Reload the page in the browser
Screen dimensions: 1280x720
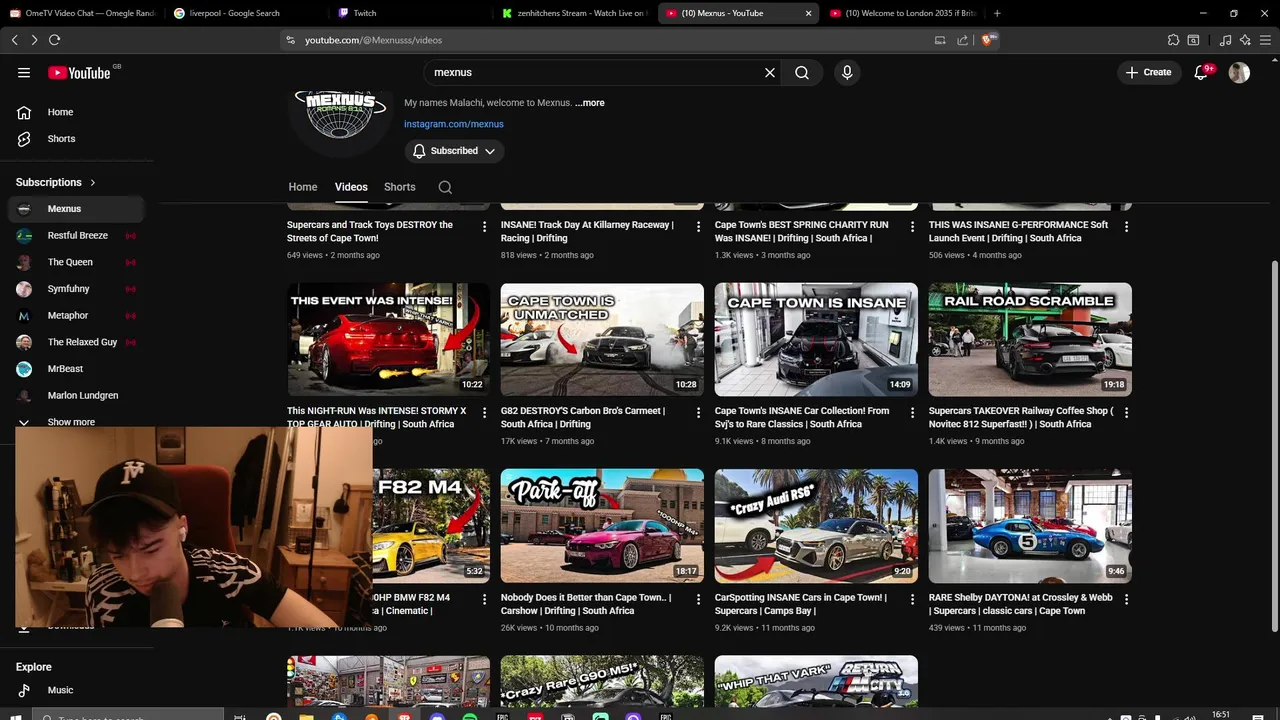tap(54, 40)
